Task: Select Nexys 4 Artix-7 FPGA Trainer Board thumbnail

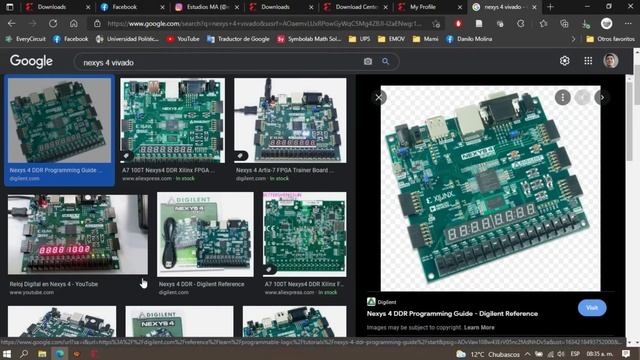Action: pos(290,120)
